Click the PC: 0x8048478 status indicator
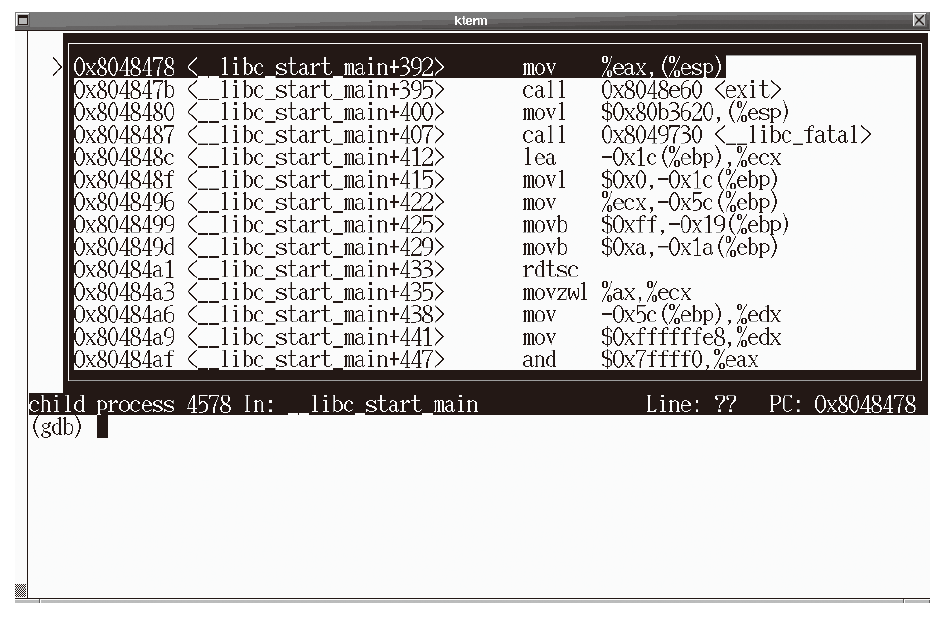The image size is (942, 617). (842, 405)
